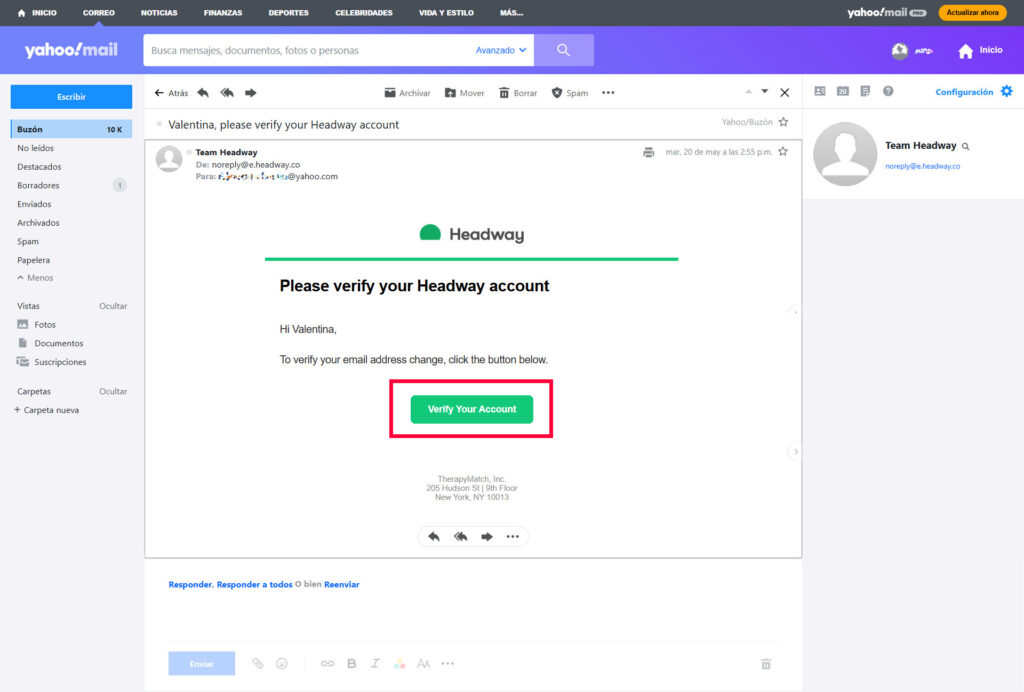Image resolution: width=1024 pixels, height=692 pixels.
Task: Open the contacts card icon in the right panel
Action: 820,91
